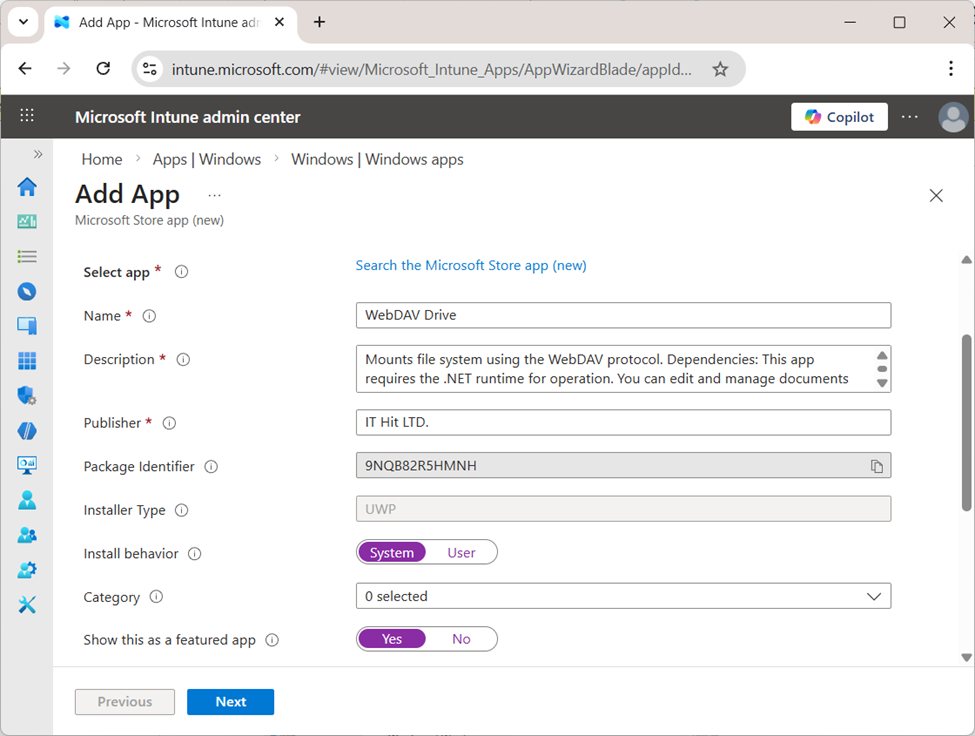Switch Install behavior to User
This screenshot has width=975, height=736.
coord(462,552)
